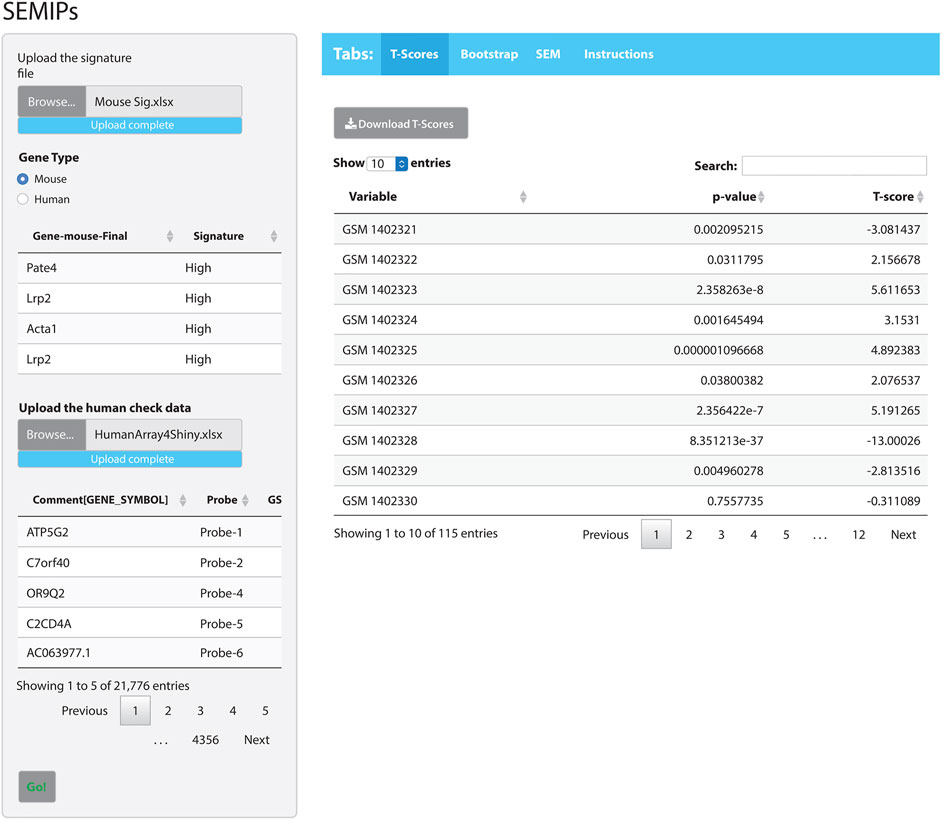Image resolution: width=941 pixels, height=820 pixels.
Task: Go to T-scores page 3
Action: click(721, 534)
